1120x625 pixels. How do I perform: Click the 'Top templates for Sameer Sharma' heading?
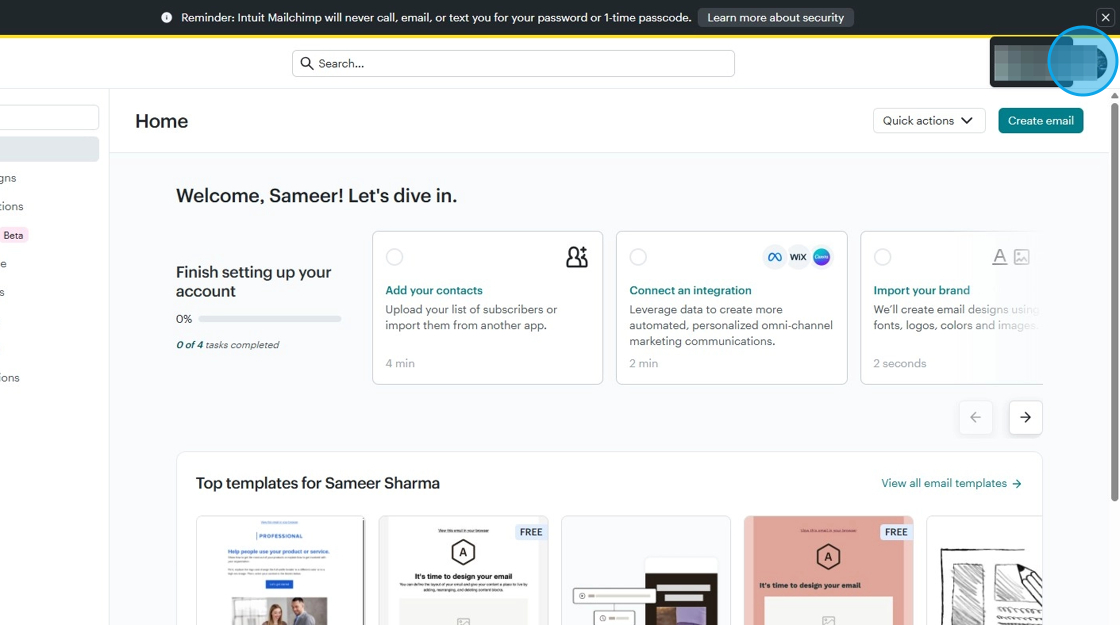[318, 484]
